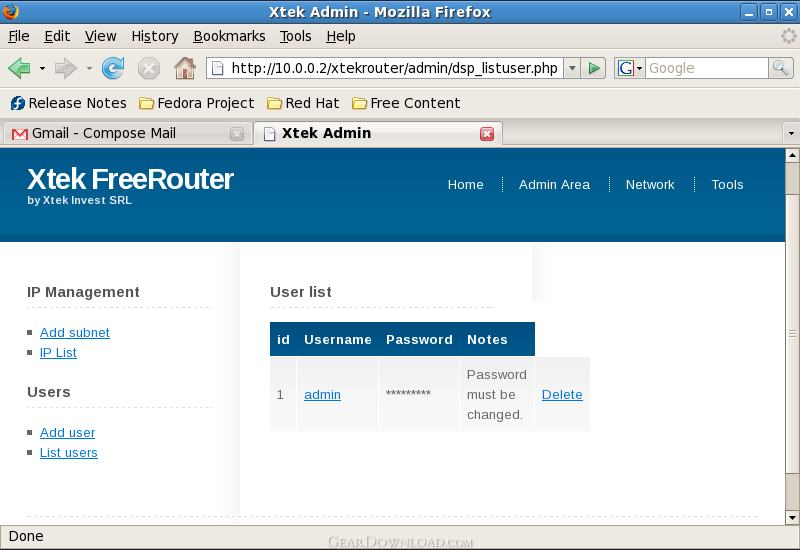Click the Username column header
Viewport: 800px width, 550px height.
click(338, 340)
